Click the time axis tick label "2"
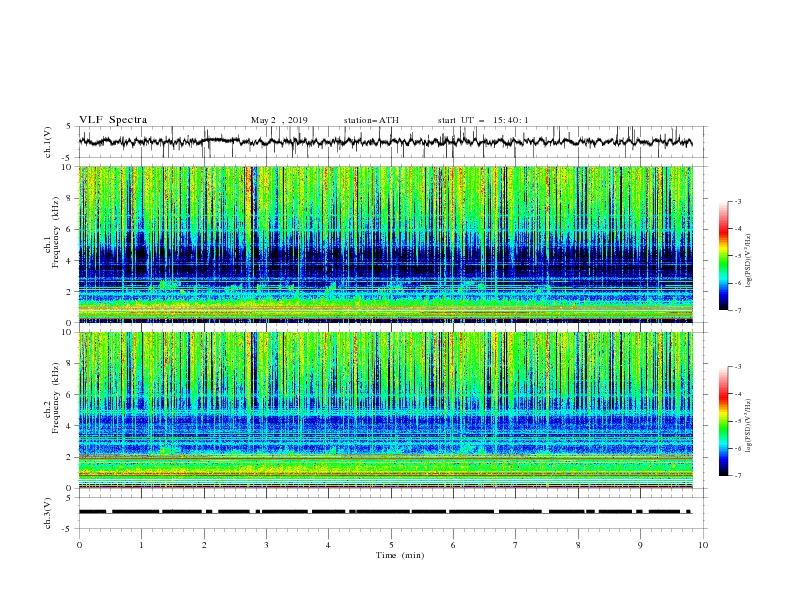Viewport: 792px width, 612px height. pyautogui.click(x=204, y=545)
